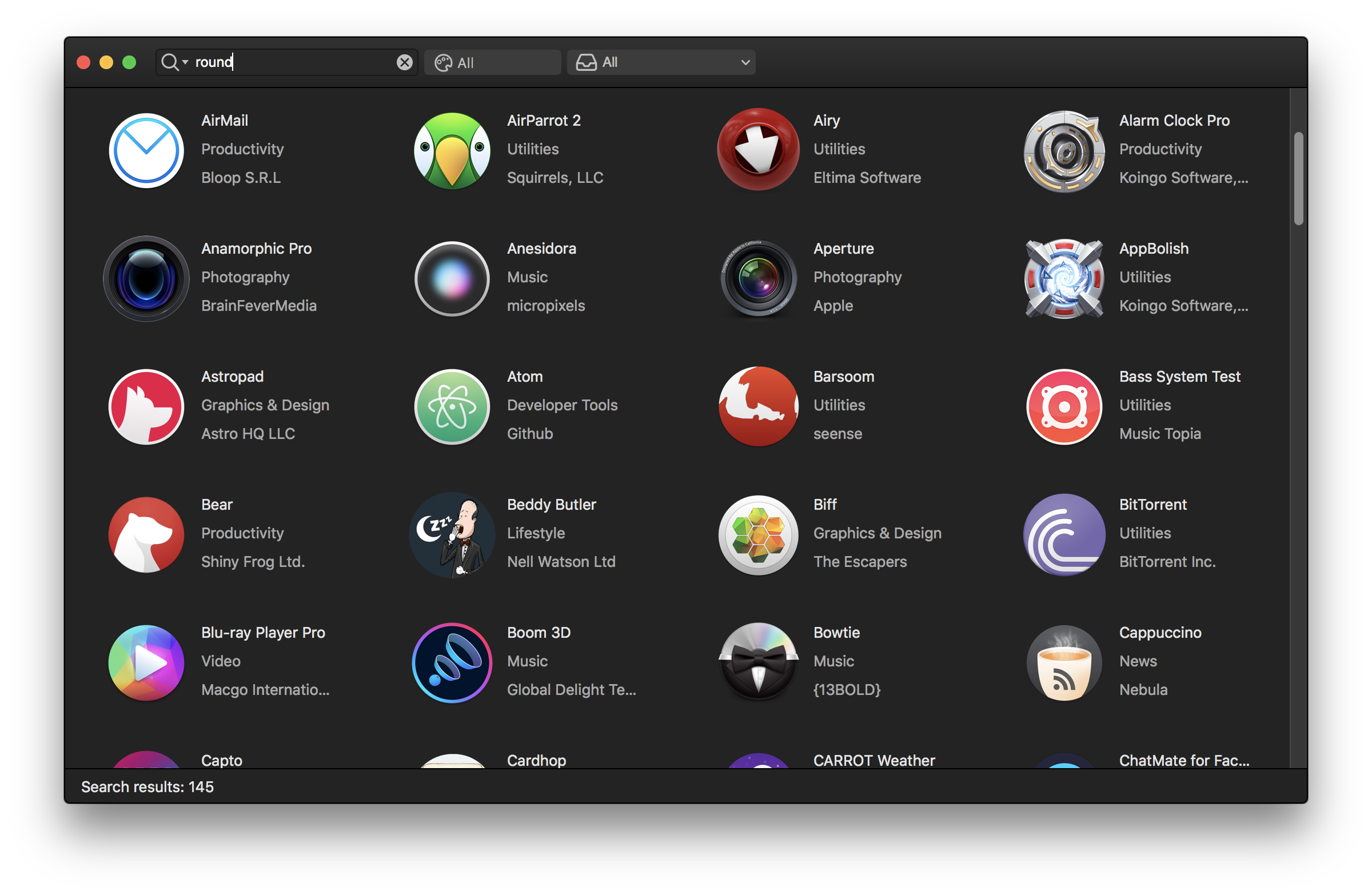Select the BitTorrent purple icon
1372x895 pixels.
tap(1064, 535)
